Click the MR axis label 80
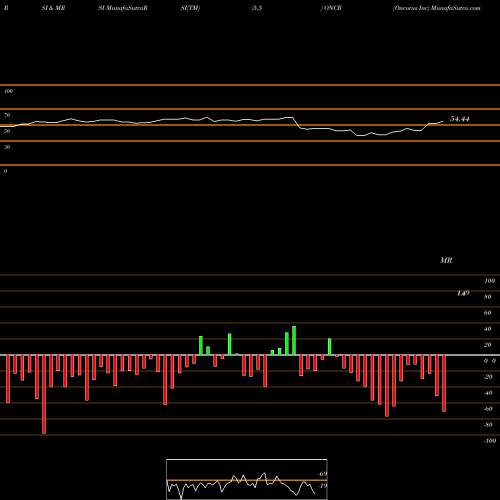This screenshot has width=500, height=500. 488,297
